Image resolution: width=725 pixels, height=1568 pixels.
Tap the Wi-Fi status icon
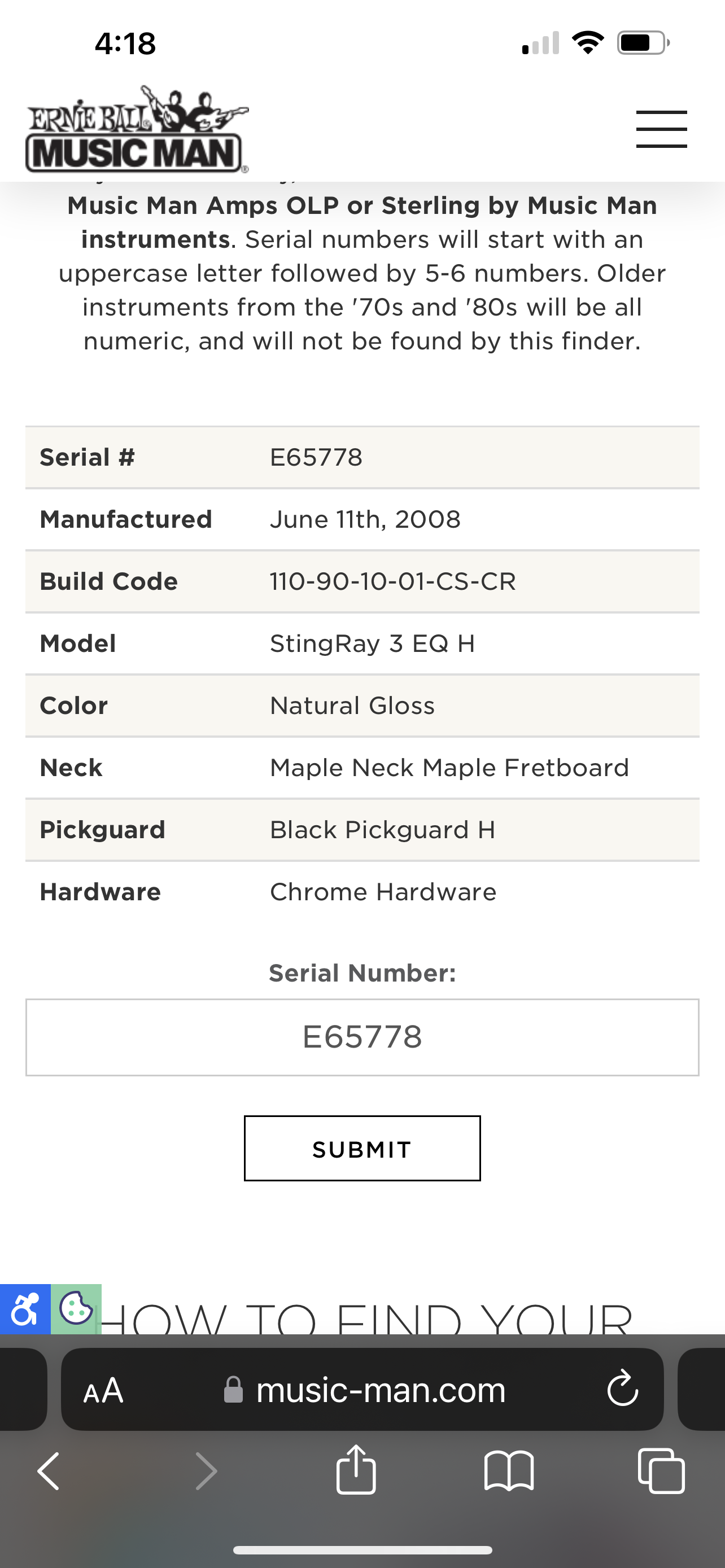pos(588,42)
